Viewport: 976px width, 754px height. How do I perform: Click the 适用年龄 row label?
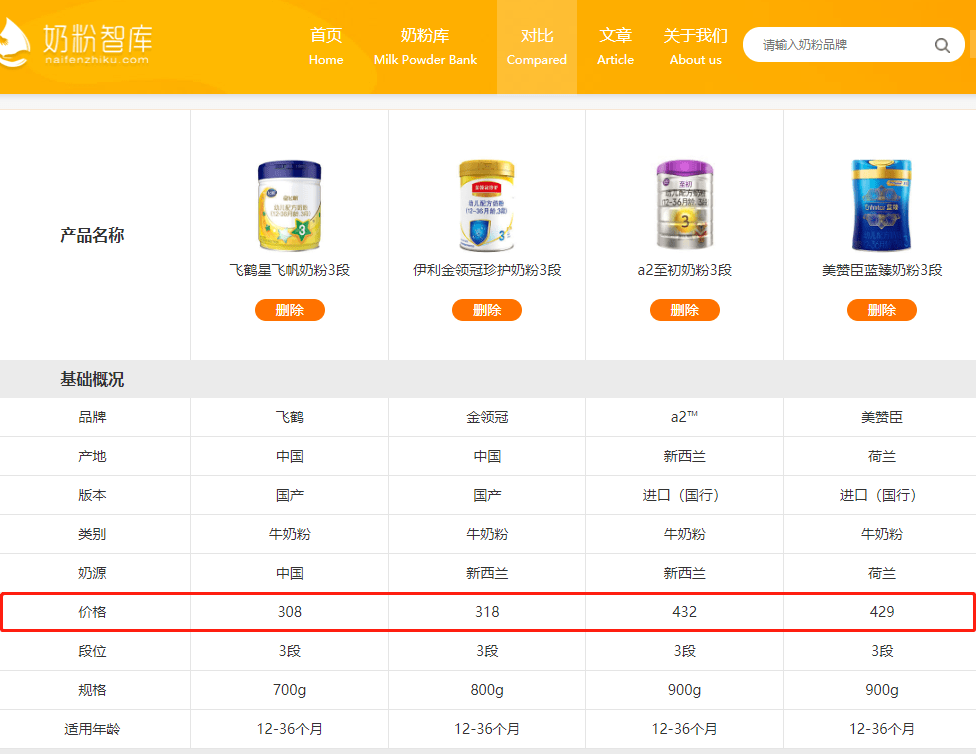(x=92, y=729)
